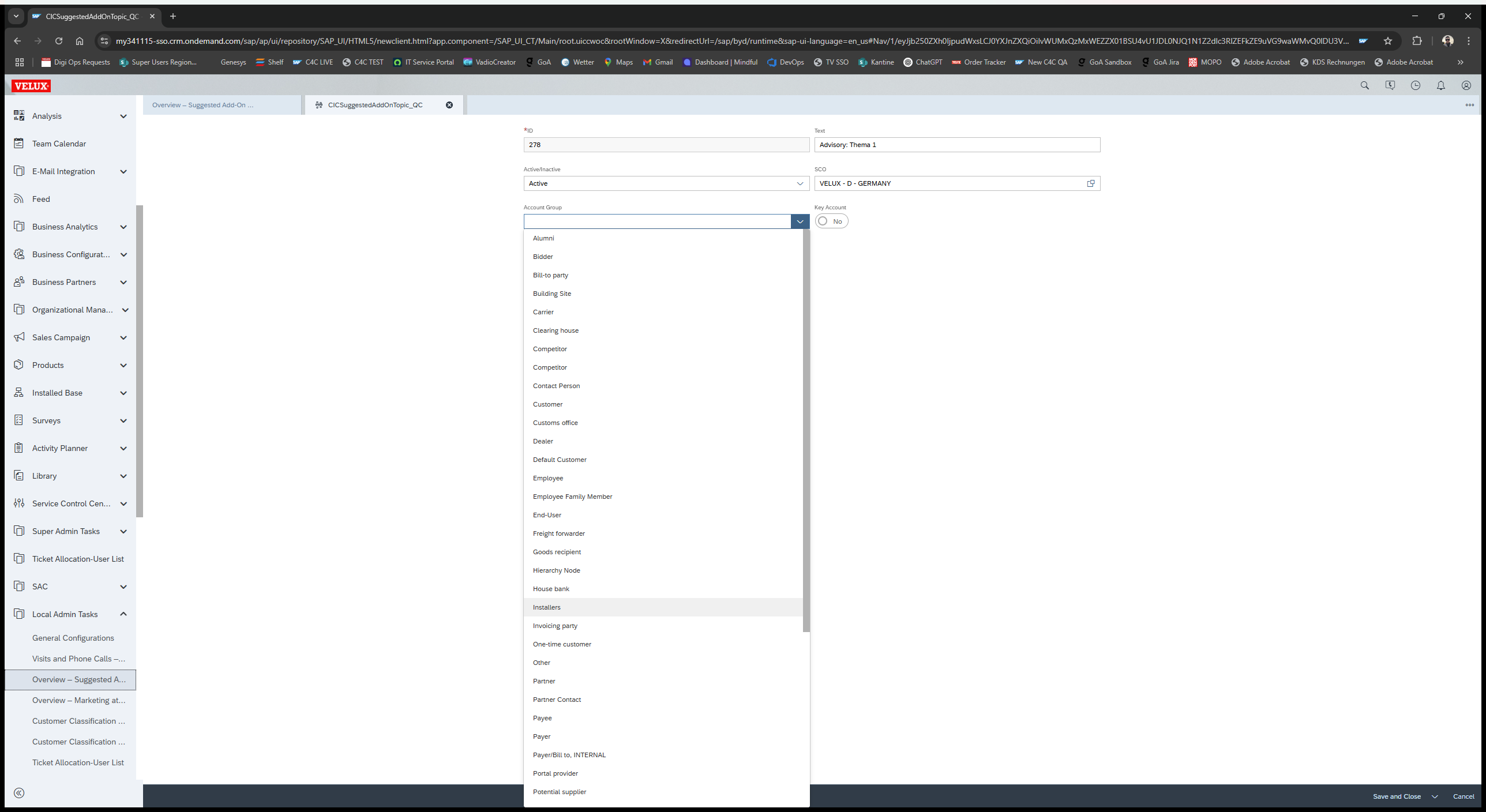Image resolution: width=1486 pixels, height=812 pixels.
Task: Select Employee Family Member from the list
Action: tap(663, 497)
